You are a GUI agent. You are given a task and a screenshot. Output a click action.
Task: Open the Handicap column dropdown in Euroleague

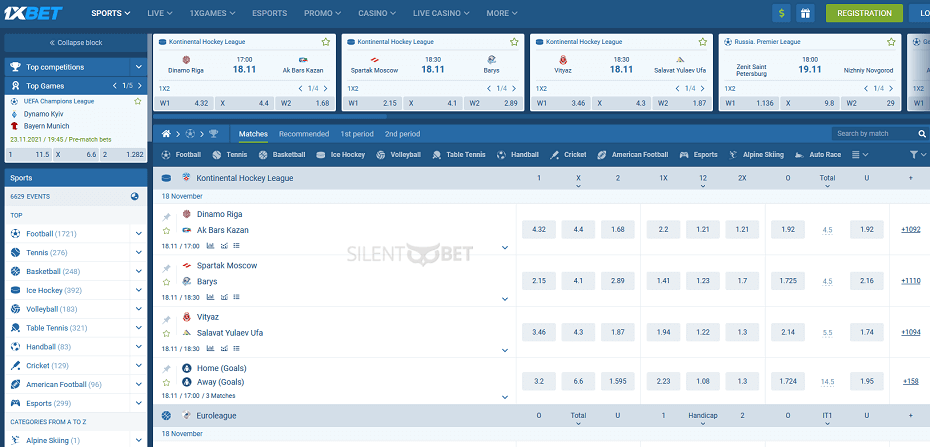click(703, 423)
